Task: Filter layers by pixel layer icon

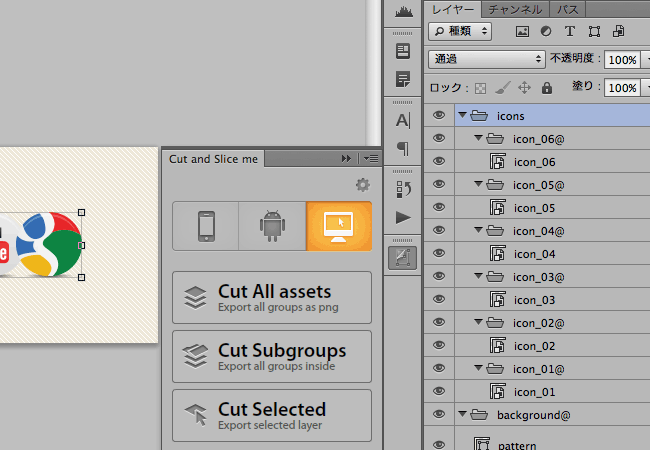Action: 522,31
